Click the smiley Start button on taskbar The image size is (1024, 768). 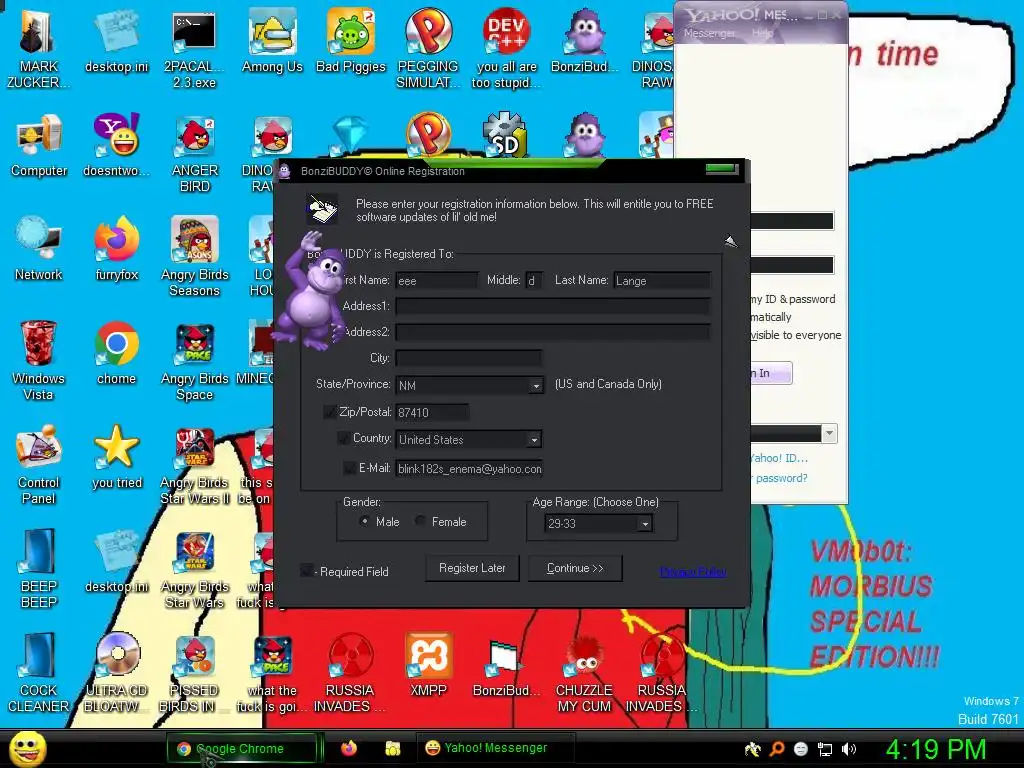click(x=27, y=749)
